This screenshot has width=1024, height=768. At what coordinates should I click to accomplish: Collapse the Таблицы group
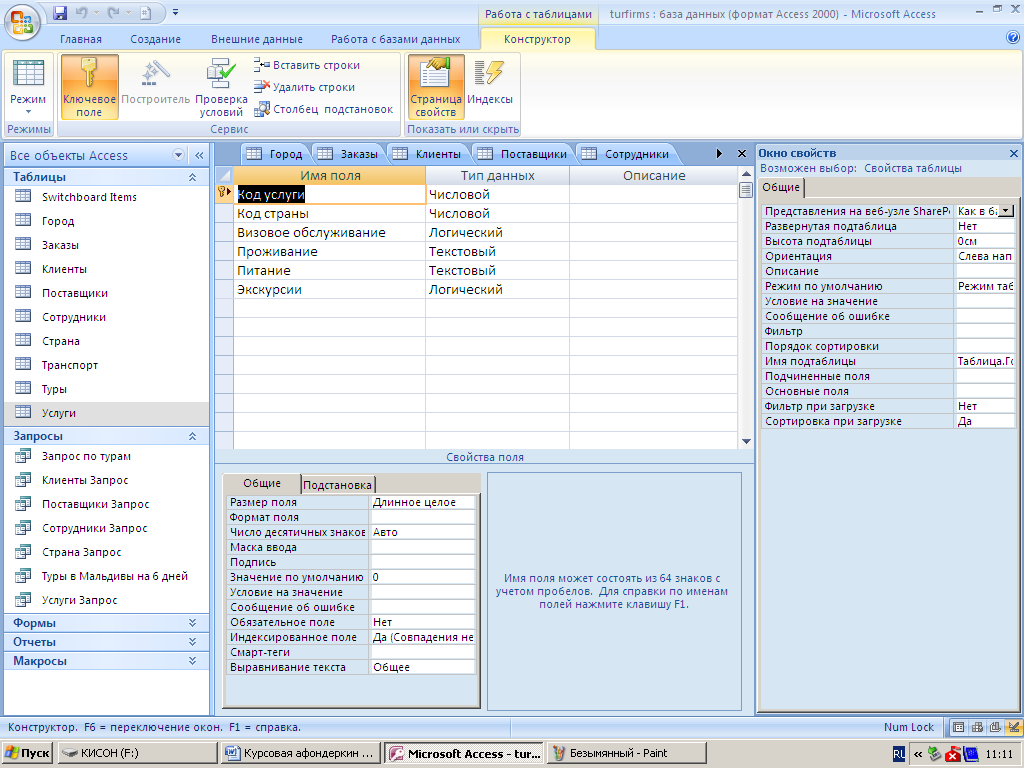pos(193,177)
